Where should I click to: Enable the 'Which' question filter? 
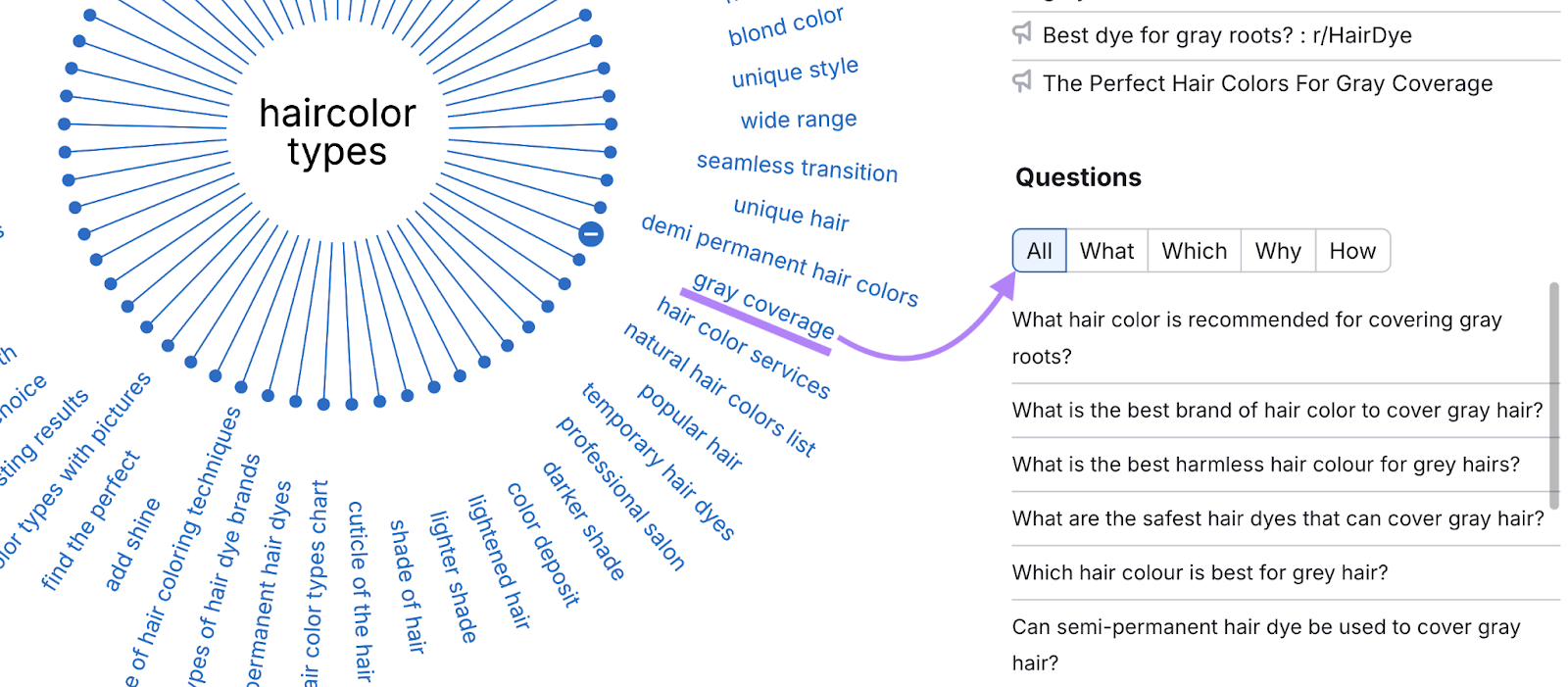(x=1193, y=251)
